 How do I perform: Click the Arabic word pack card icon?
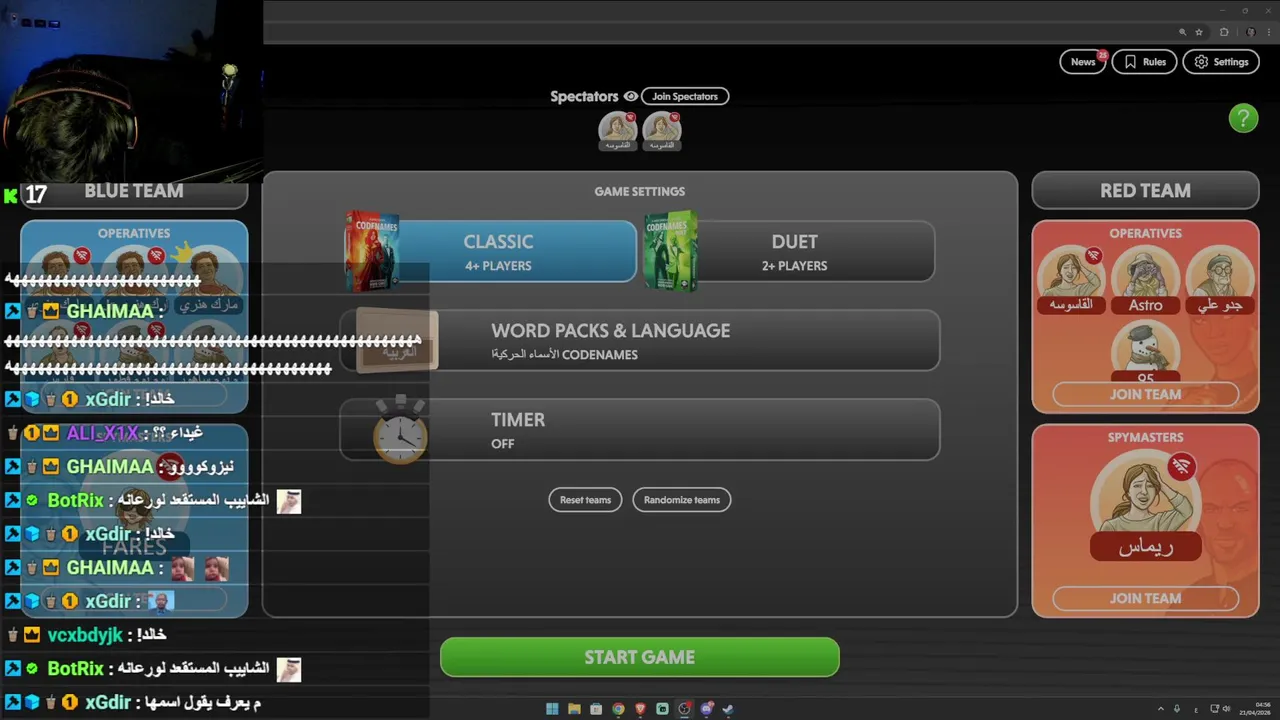(397, 340)
